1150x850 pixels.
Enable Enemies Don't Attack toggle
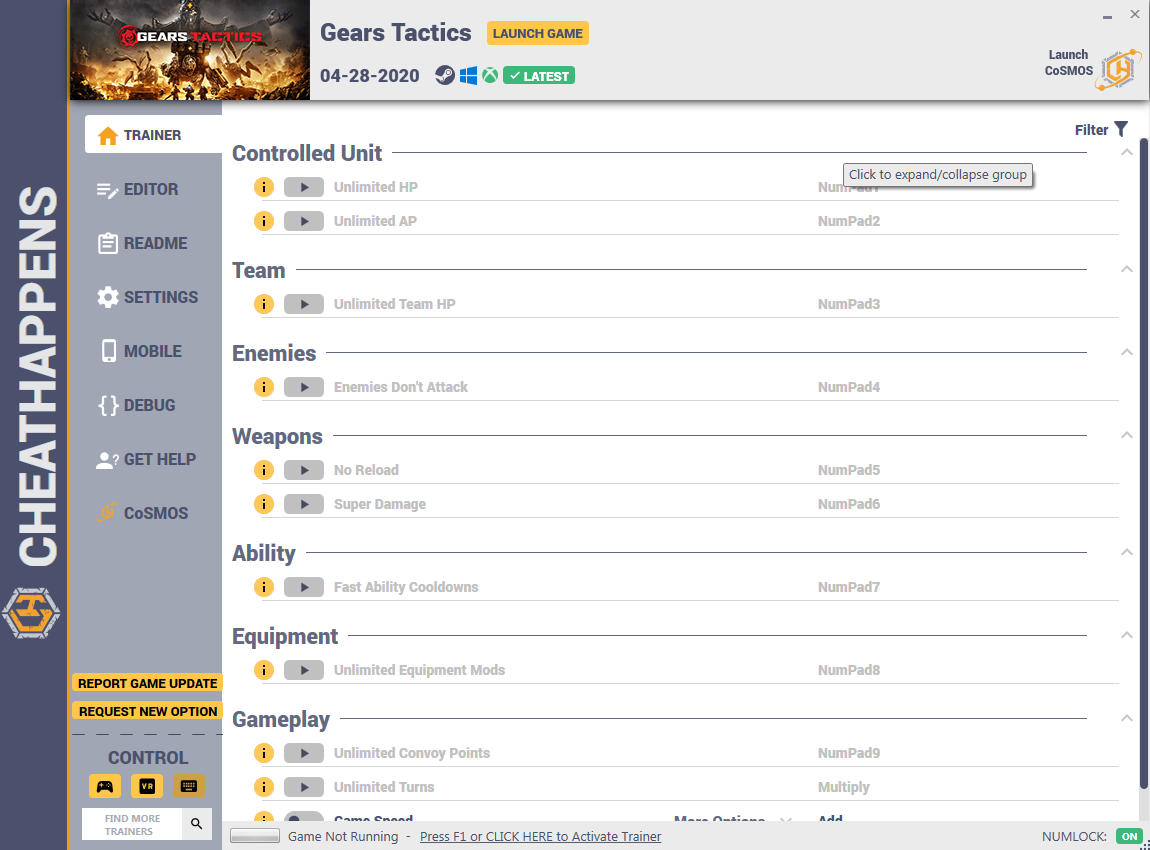coord(304,386)
